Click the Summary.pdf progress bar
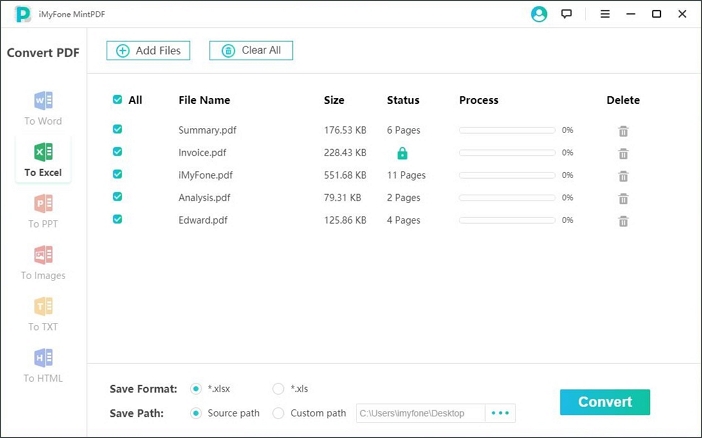The image size is (702, 438). click(507, 130)
